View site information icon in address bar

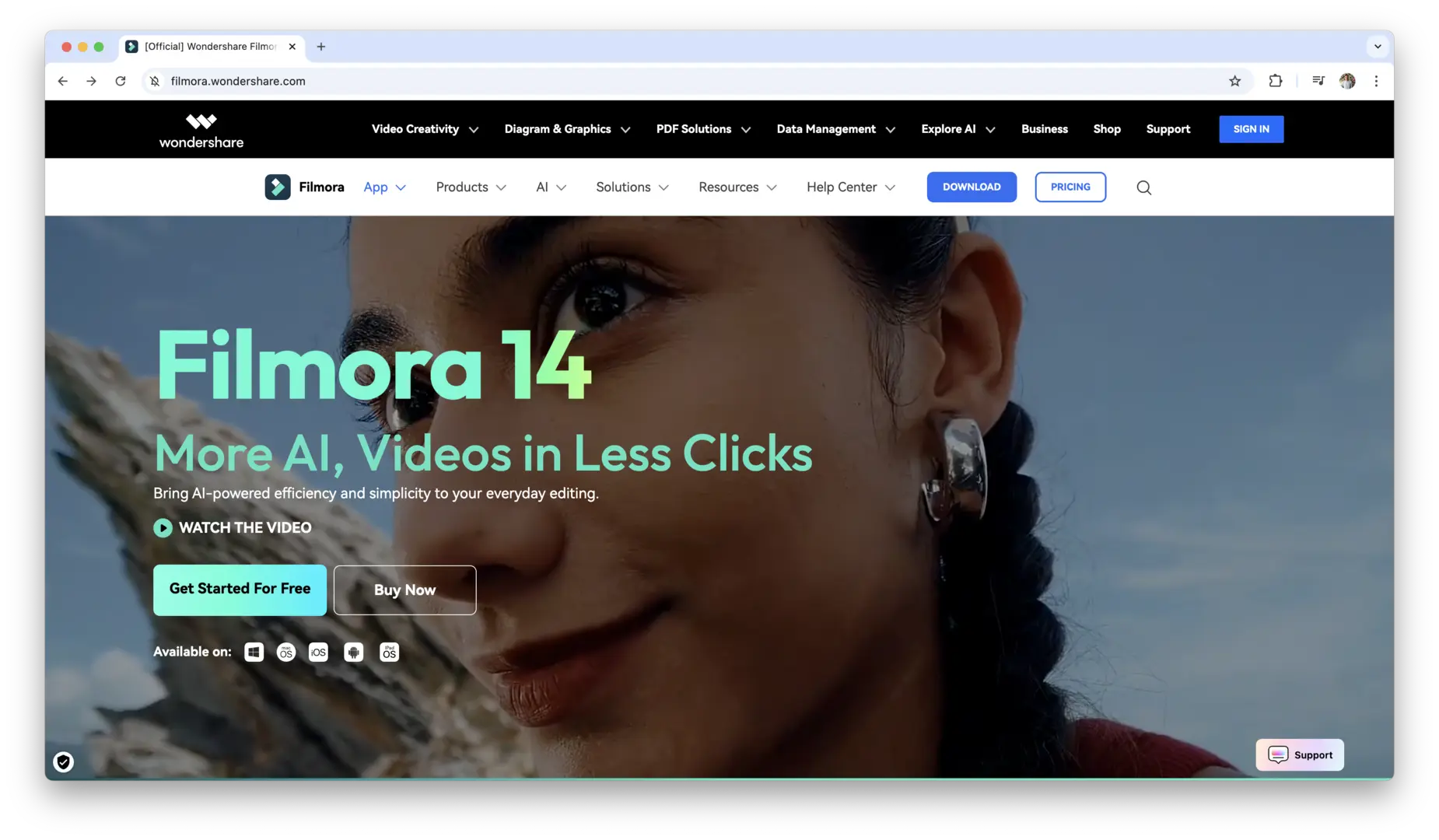click(x=155, y=81)
